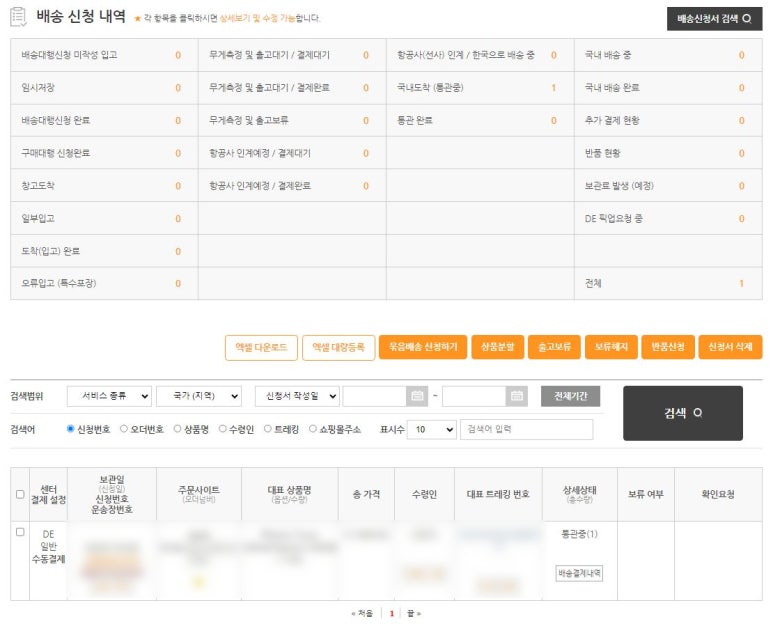This screenshot has width=773, height=626.
Task: Select the 전체 status category
Action: pyautogui.click(x=595, y=283)
